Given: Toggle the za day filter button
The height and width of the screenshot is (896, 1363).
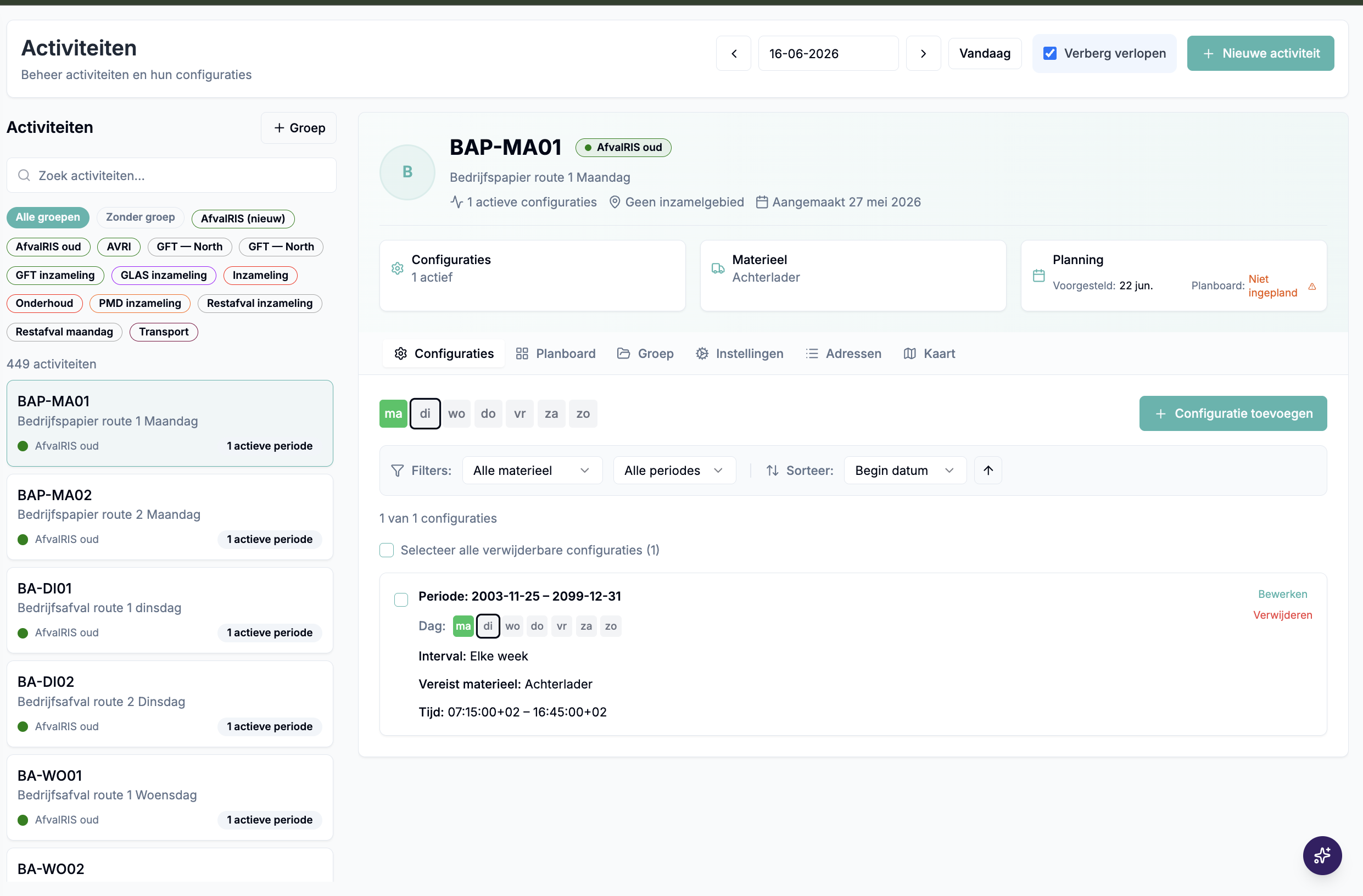Looking at the screenshot, I should pyautogui.click(x=551, y=413).
